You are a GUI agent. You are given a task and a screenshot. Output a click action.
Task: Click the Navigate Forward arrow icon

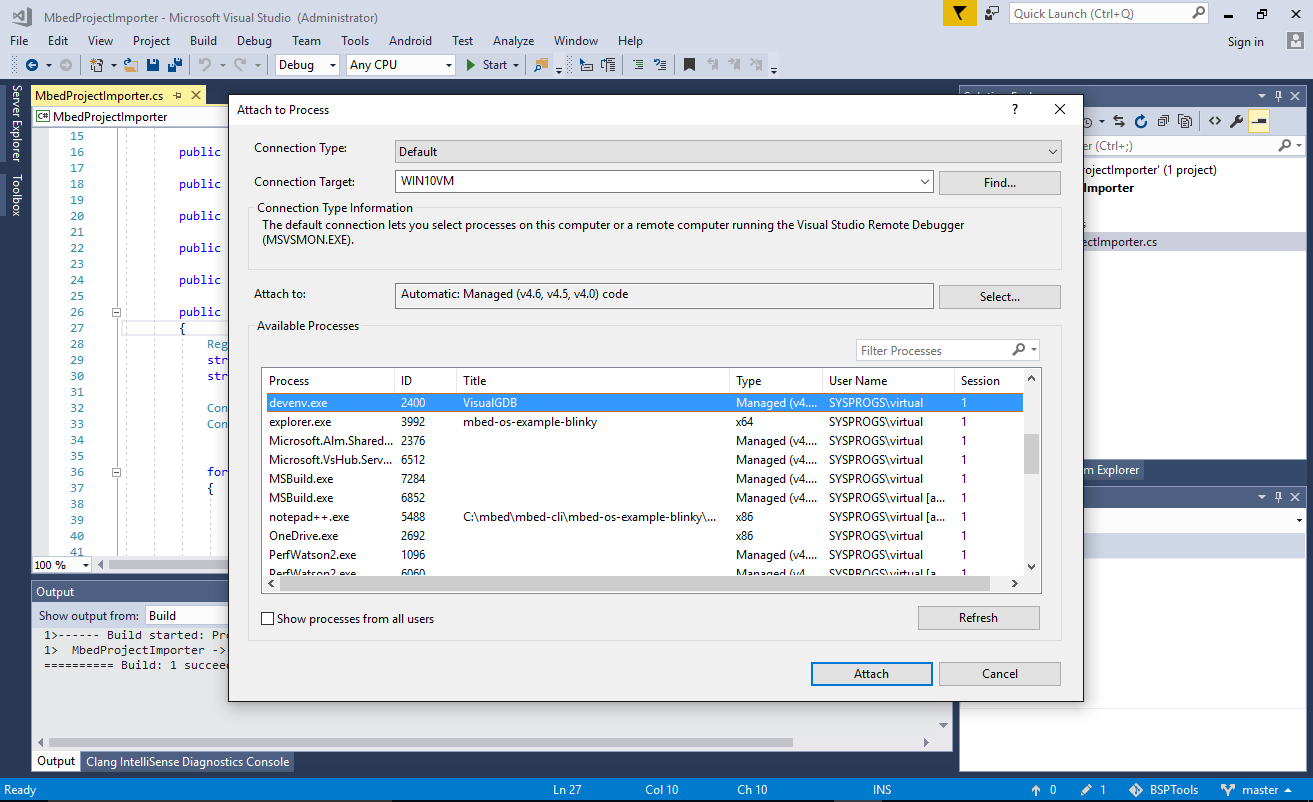[x=65, y=65]
